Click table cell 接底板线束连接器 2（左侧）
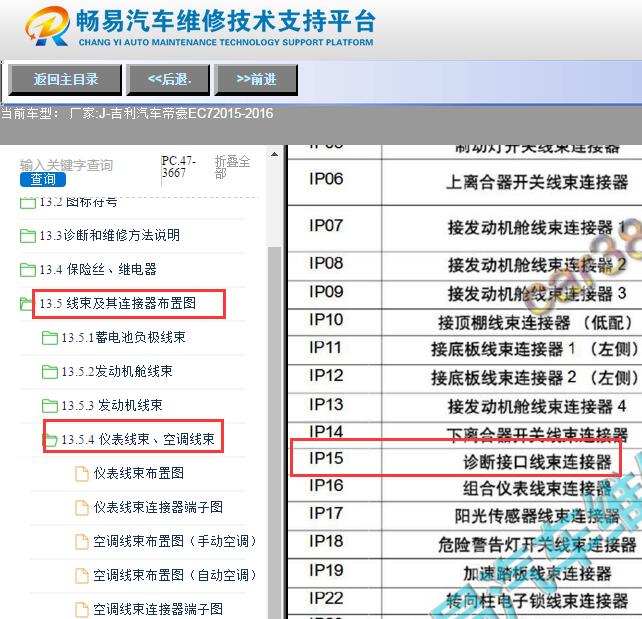The image size is (642, 619). click(536, 377)
